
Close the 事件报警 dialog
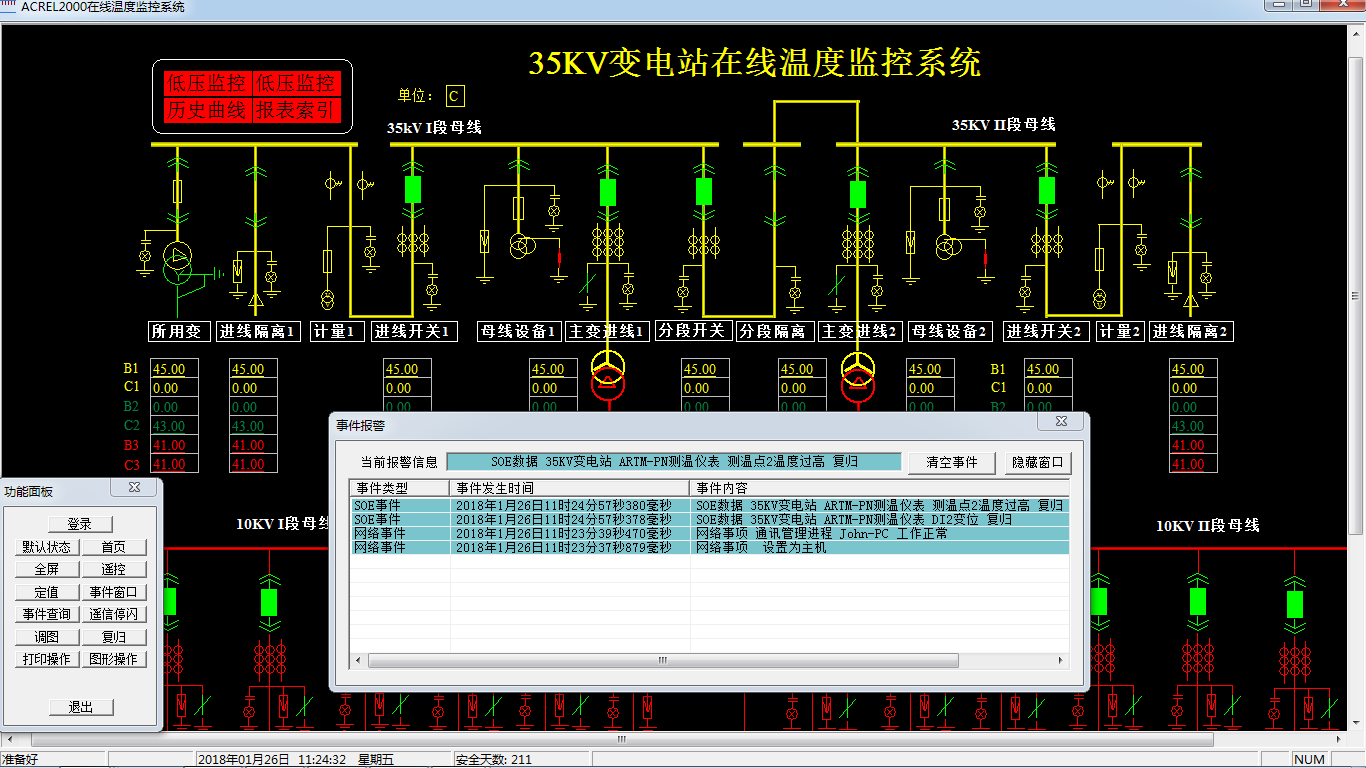click(x=1061, y=422)
